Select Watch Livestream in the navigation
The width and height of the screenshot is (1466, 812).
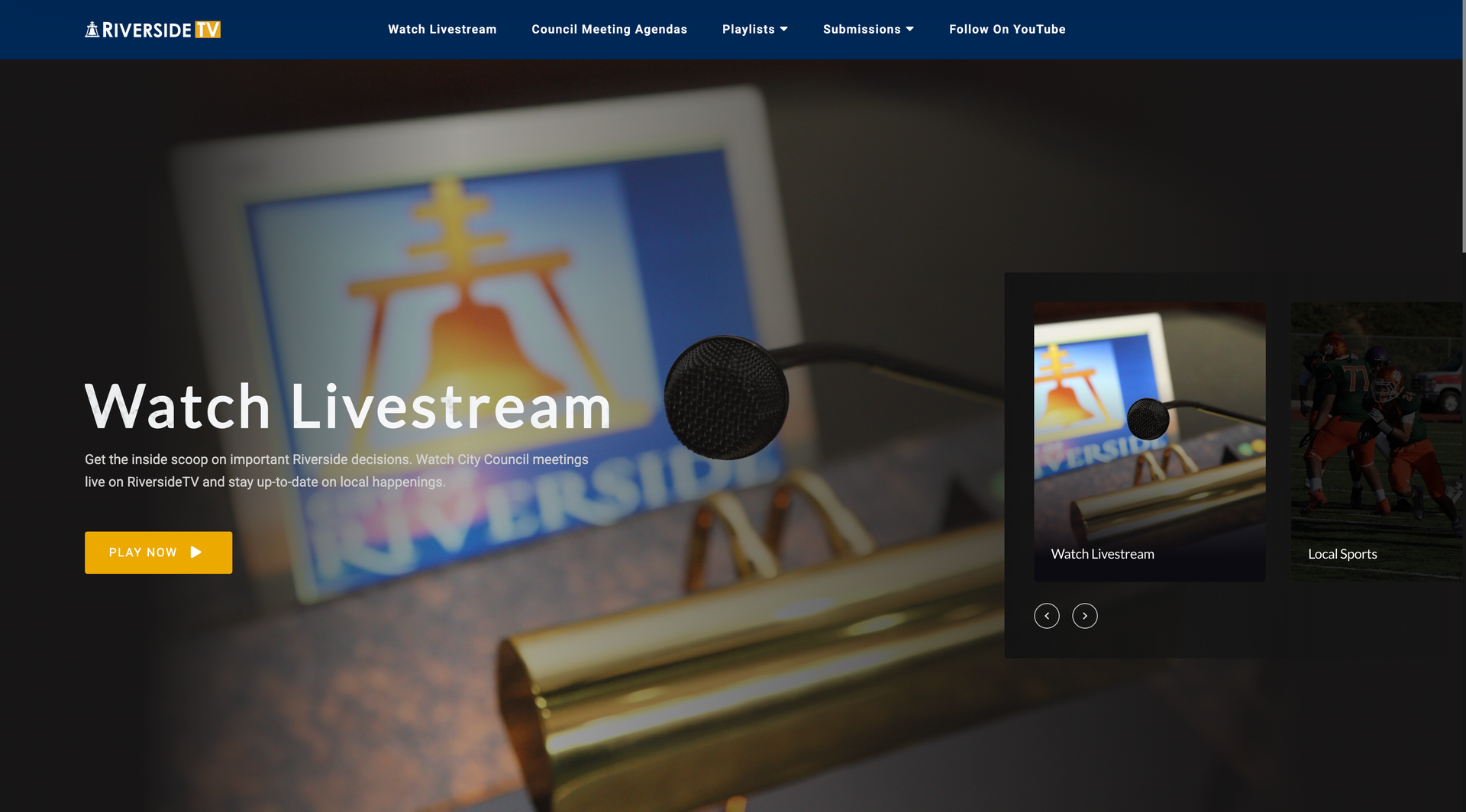(442, 29)
